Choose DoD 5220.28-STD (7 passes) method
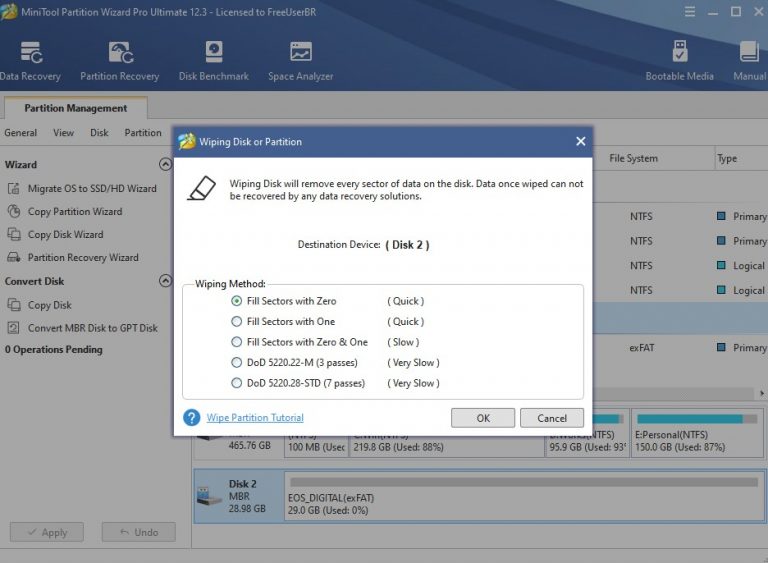 pos(237,383)
